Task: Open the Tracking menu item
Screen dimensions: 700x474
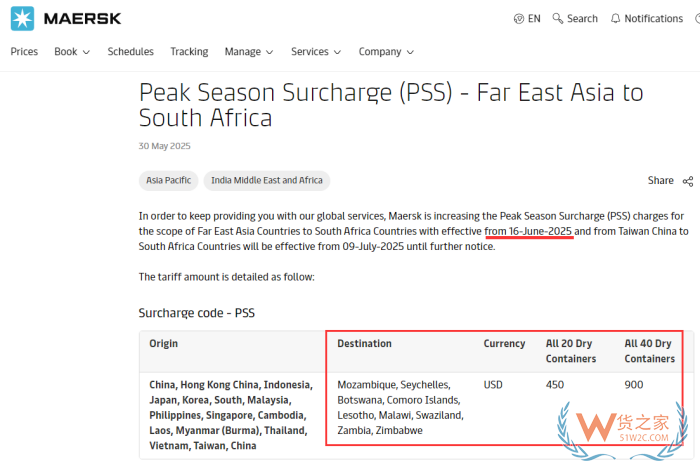Action: click(189, 52)
